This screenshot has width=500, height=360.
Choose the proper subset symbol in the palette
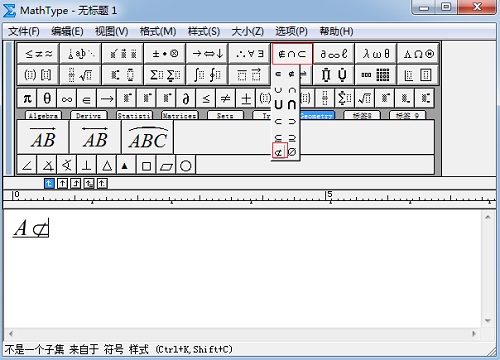point(279,122)
